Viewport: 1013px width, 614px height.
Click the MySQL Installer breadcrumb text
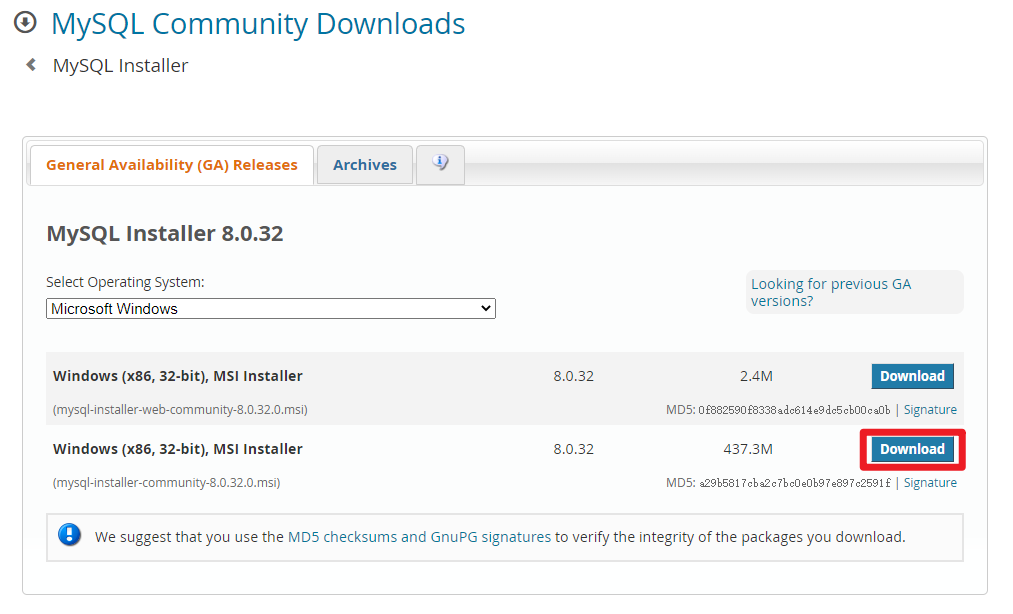[120, 66]
